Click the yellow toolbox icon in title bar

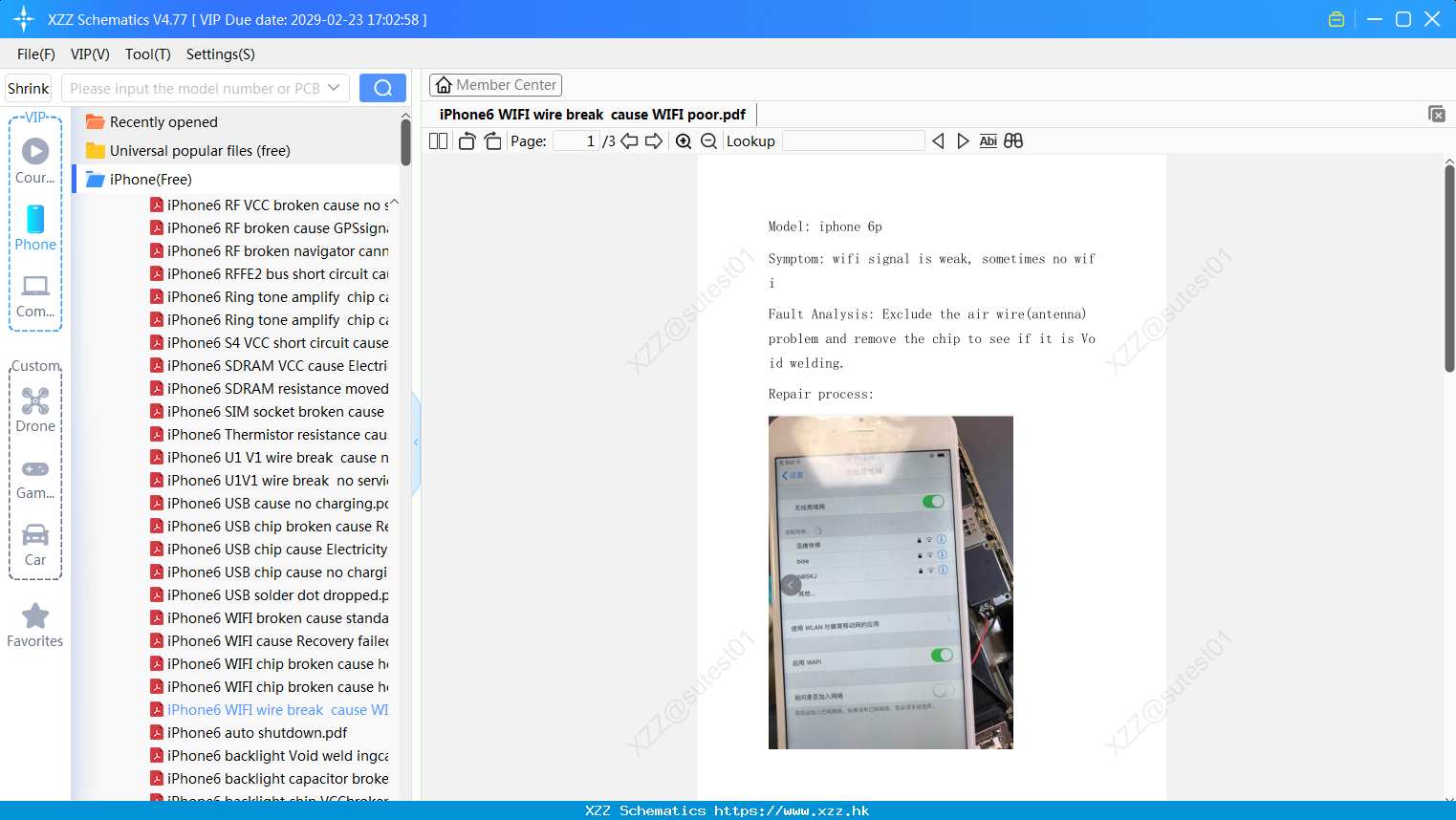[x=1336, y=19]
